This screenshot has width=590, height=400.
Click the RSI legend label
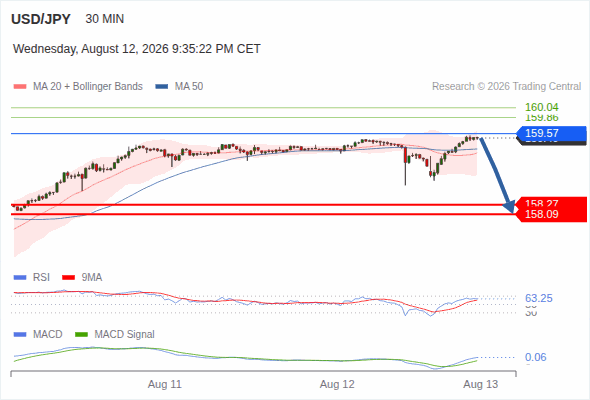(41, 278)
